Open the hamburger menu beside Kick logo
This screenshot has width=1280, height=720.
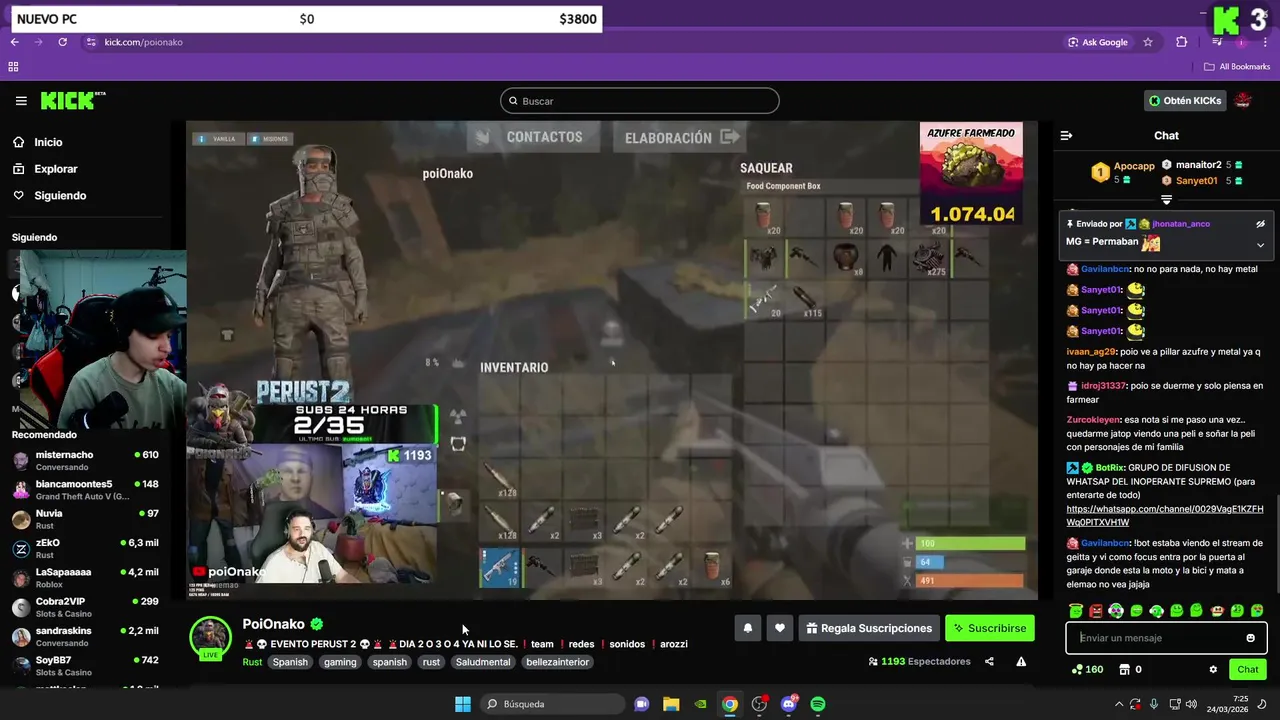pyautogui.click(x=21, y=101)
